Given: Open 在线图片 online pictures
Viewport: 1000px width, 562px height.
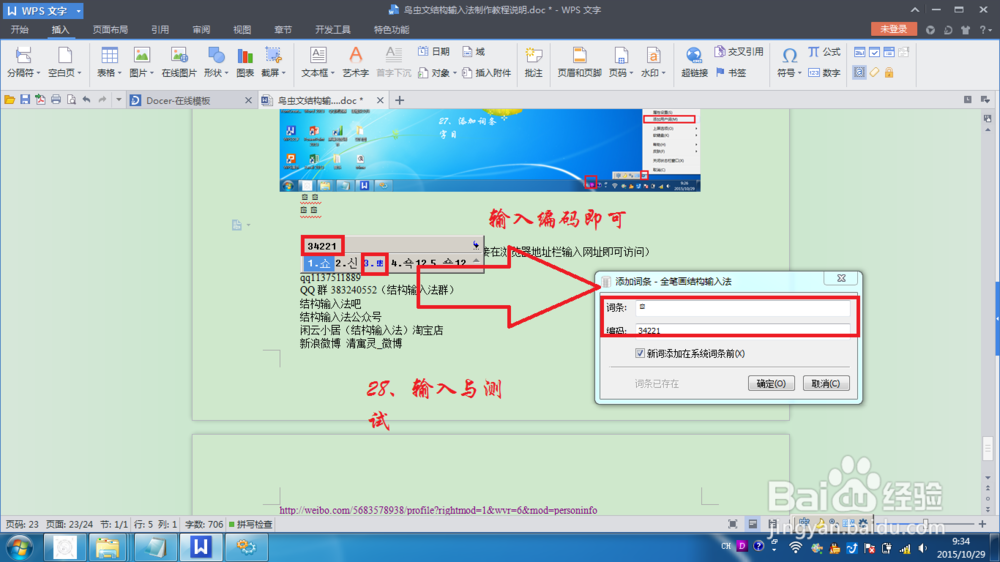Looking at the screenshot, I should (179, 63).
